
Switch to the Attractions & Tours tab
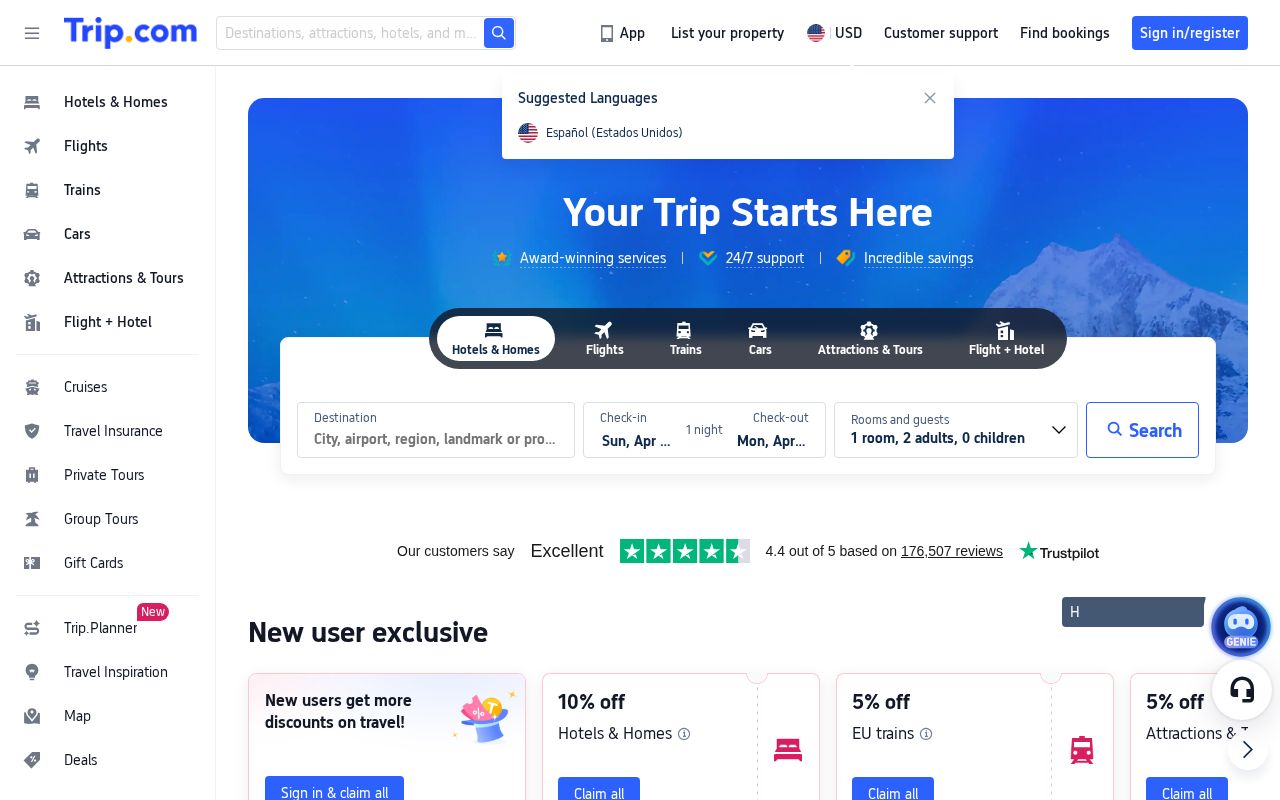pyautogui.click(x=869, y=338)
